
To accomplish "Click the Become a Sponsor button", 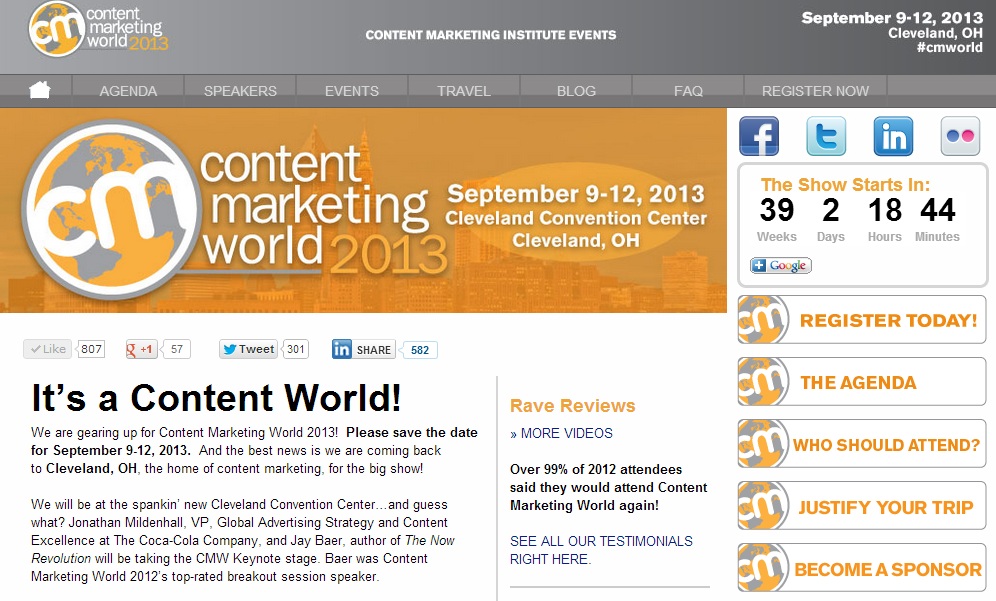I will [862, 568].
